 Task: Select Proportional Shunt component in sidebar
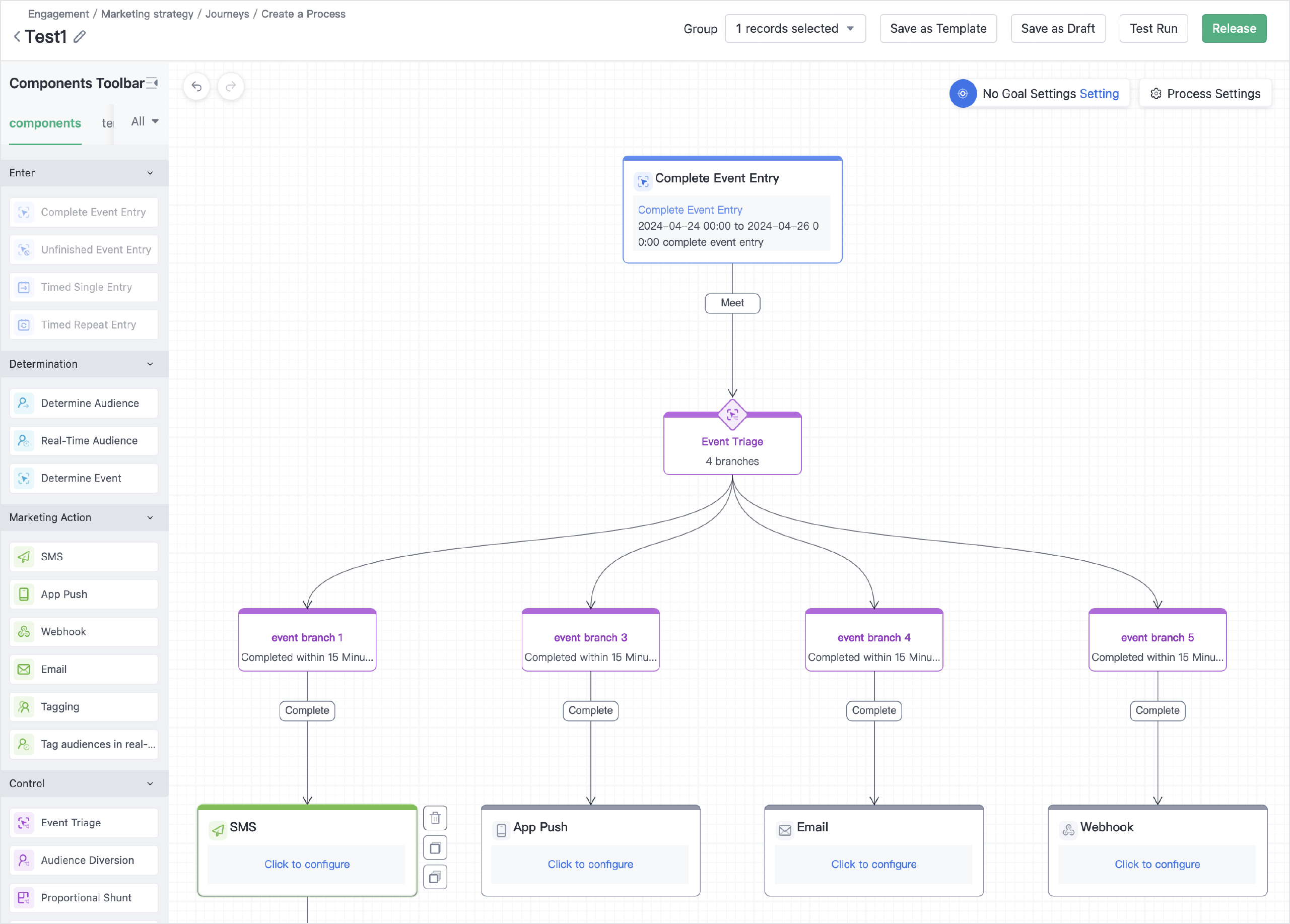pyautogui.click(x=84, y=898)
